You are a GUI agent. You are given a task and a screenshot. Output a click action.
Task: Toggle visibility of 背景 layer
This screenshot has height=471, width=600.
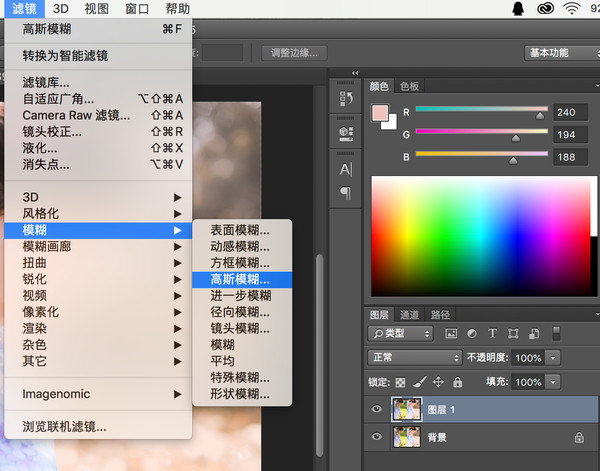click(376, 437)
